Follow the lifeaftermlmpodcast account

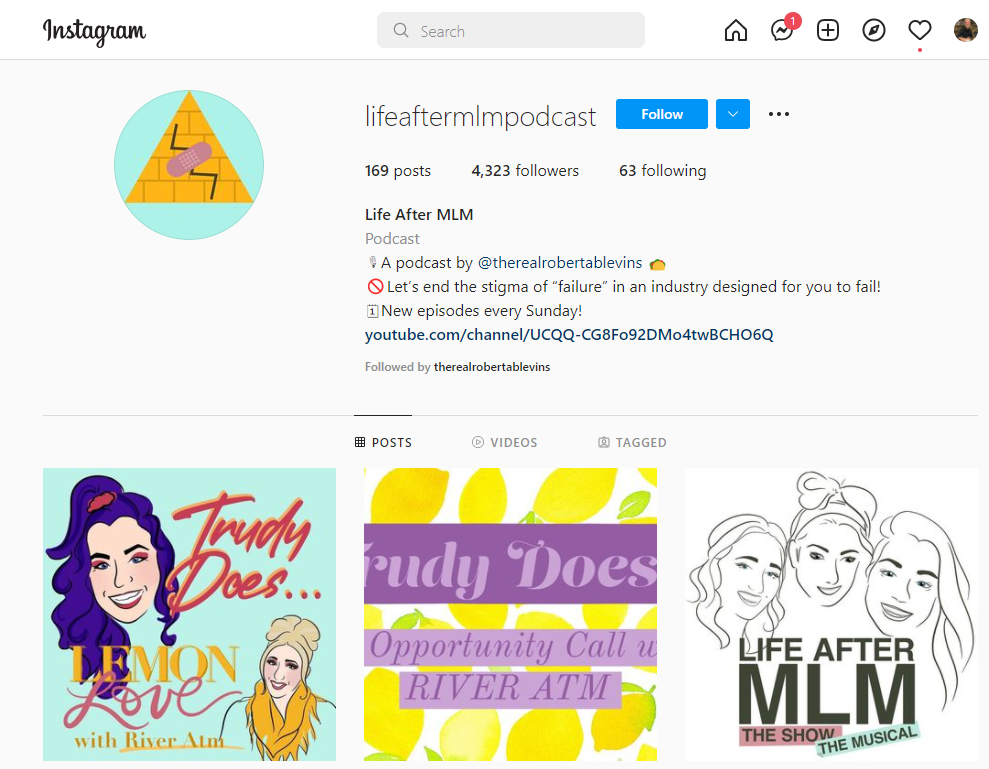click(x=662, y=114)
